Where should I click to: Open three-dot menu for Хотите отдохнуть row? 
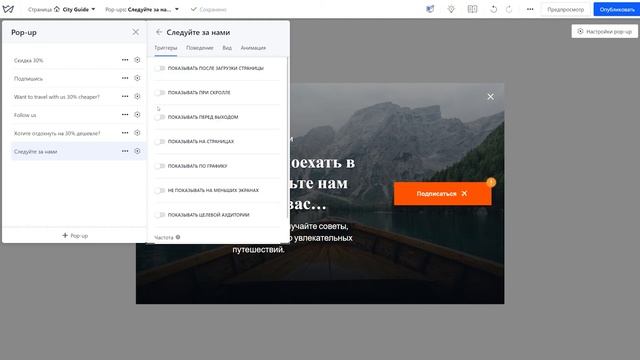[x=125, y=133]
